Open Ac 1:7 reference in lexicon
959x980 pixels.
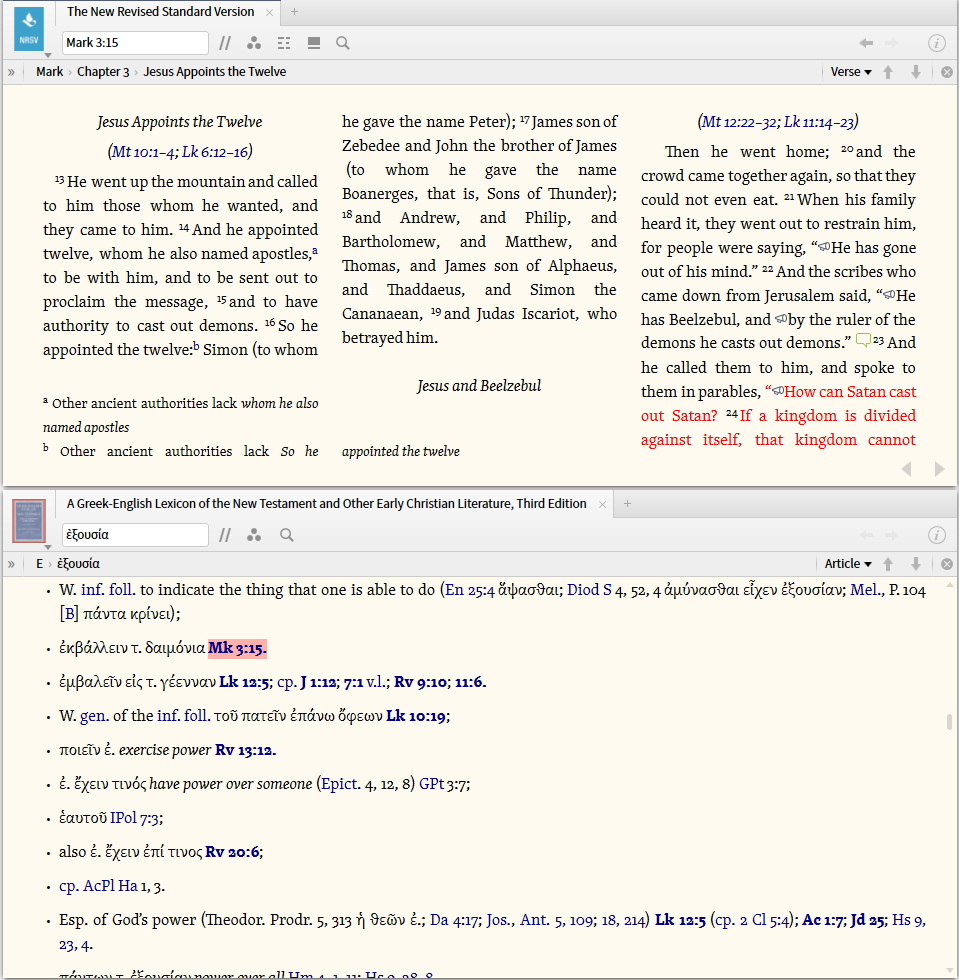tap(823, 920)
